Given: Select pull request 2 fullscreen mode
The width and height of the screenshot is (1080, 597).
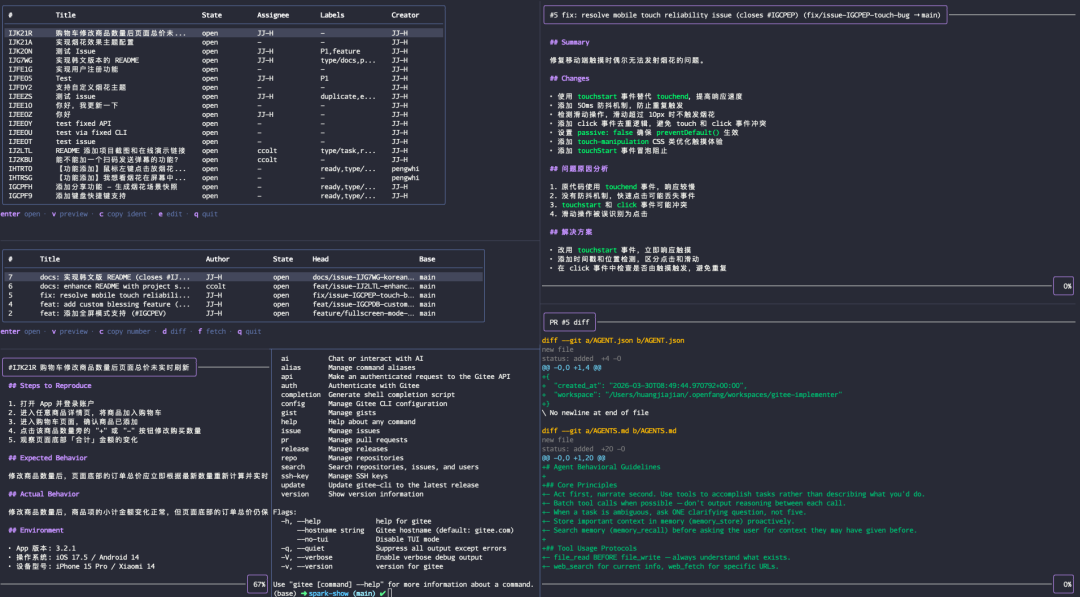Looking at the screenshot, I should (x=244, y=313).
